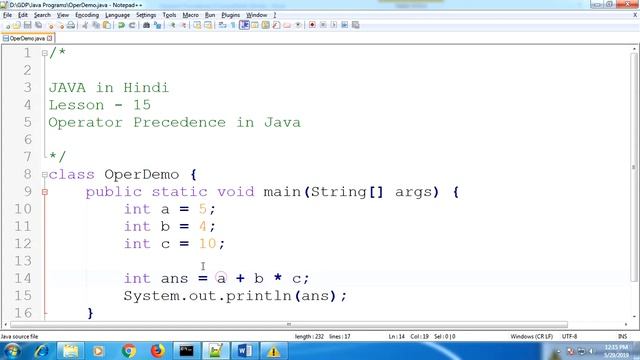Close the OperDemo.java tab
This screenshot has height=360, width=640.
(x=50, y=38)
